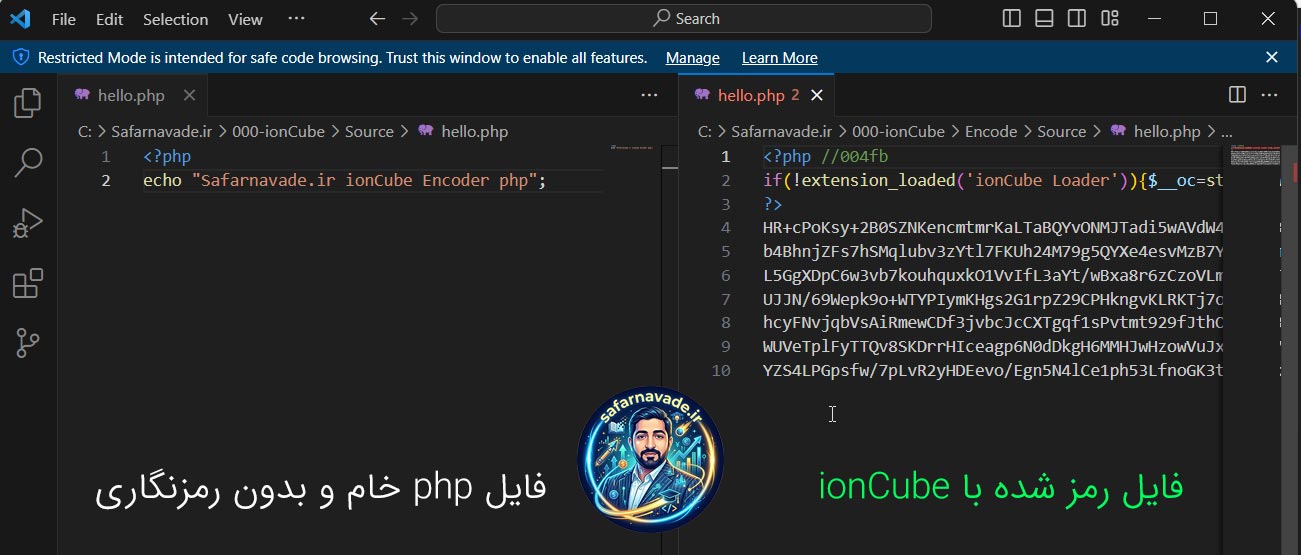Click 000-ionCube in right breadcrumb

coord(899,131)
